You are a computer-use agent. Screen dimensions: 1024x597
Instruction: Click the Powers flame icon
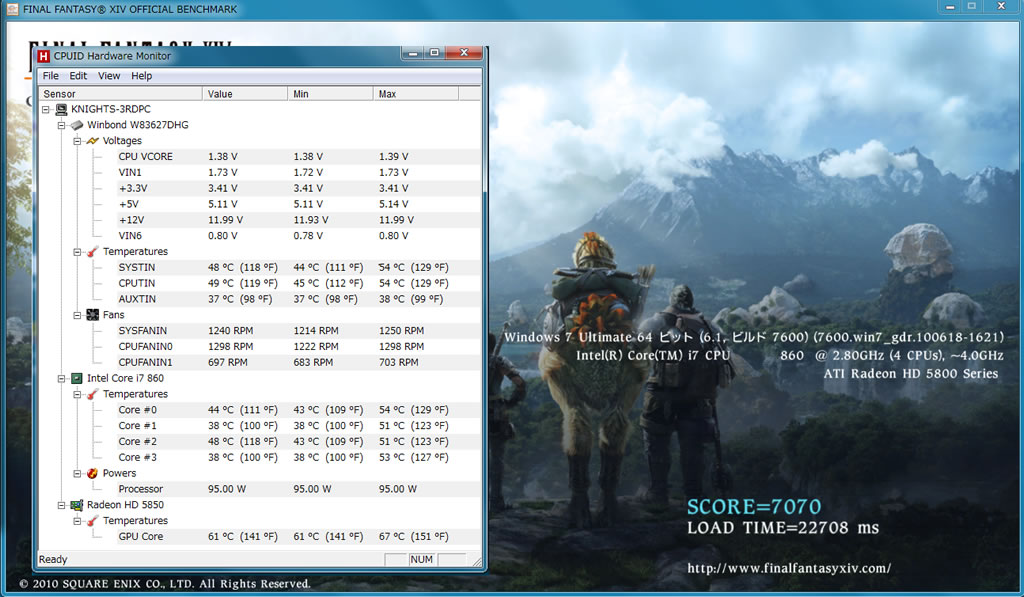pos(93,473)
